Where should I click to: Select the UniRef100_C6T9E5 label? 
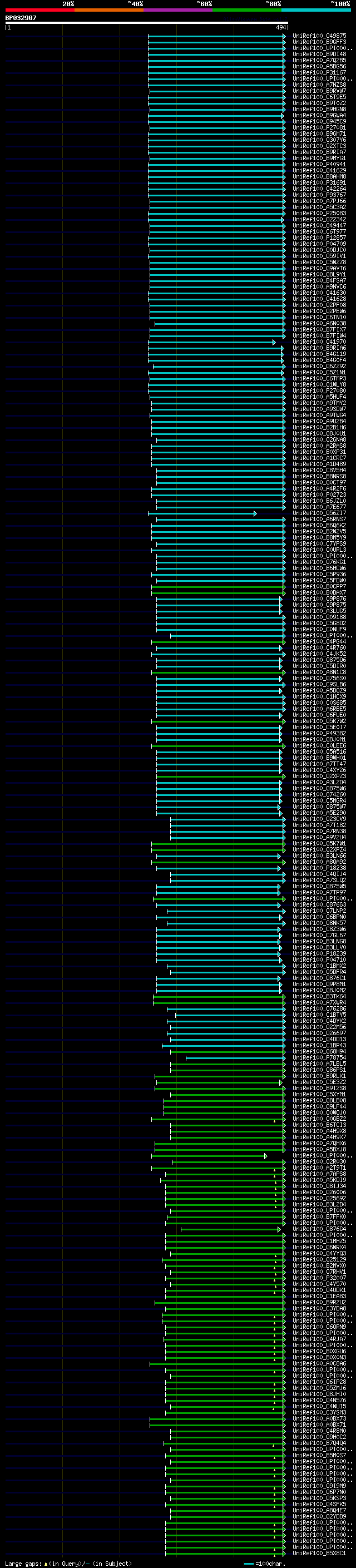(319, 97)
